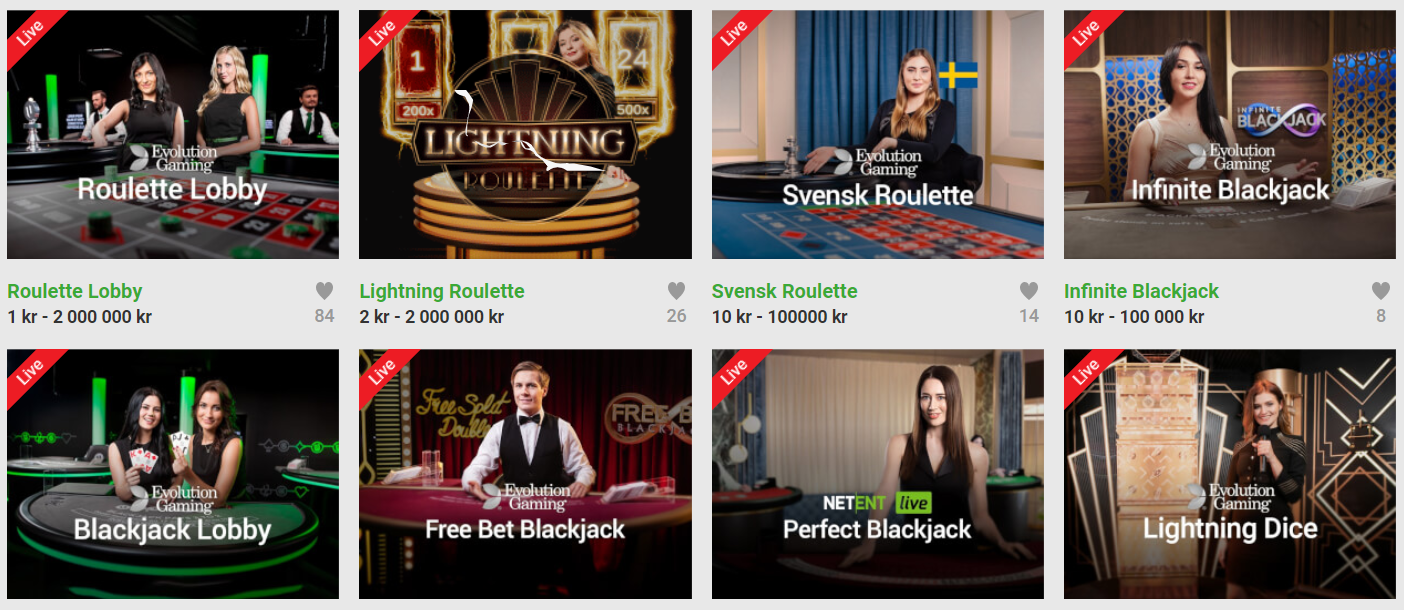The image size is (1404, 610).
Task: Open the Lightning Roulette title link
Action: tap(442, 291)
